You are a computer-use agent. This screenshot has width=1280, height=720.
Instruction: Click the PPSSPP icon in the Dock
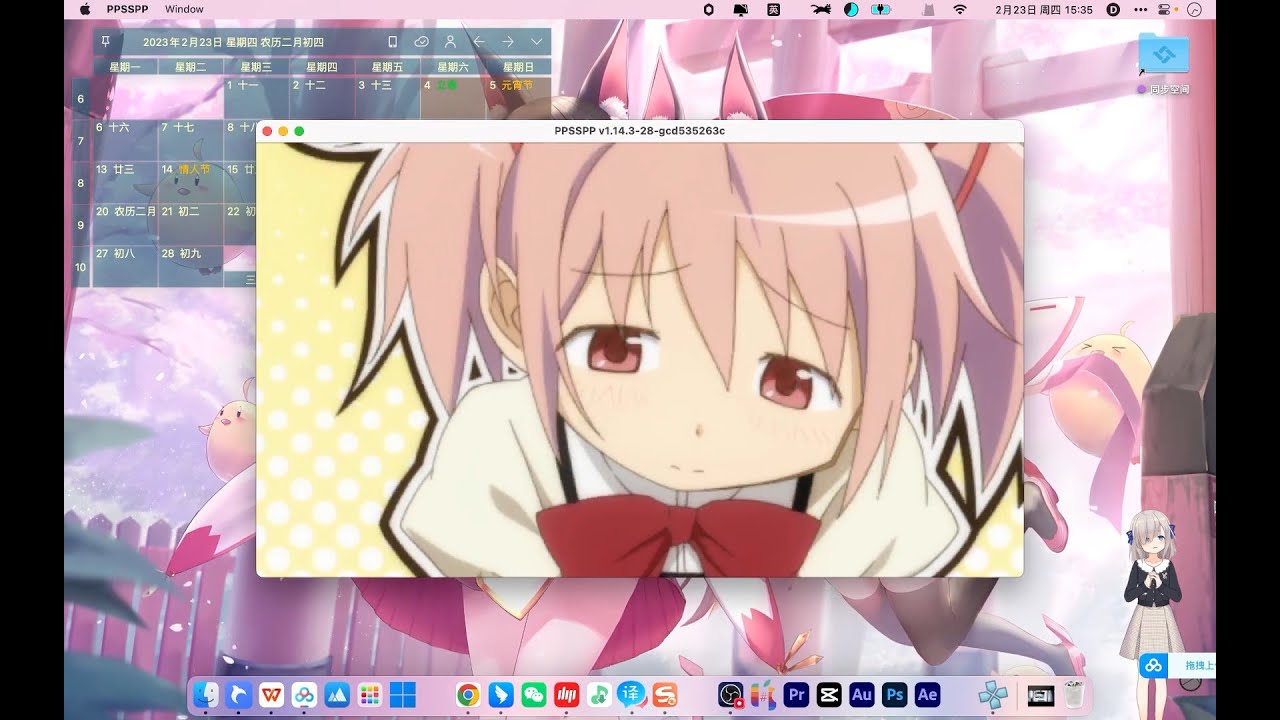[993, 695]
